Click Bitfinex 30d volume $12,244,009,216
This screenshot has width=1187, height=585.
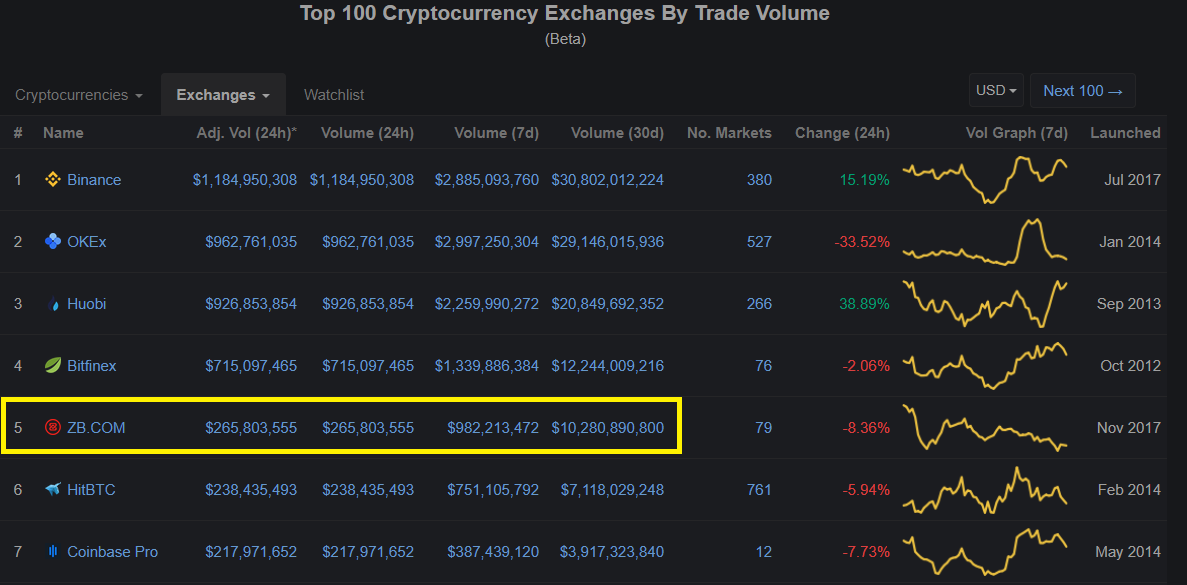tap(608, 366)
